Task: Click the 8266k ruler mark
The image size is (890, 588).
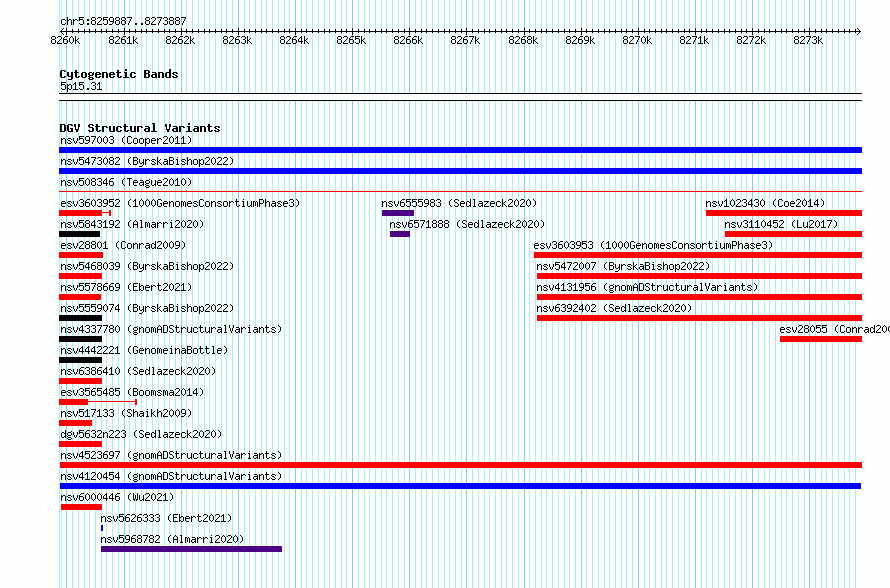Action: [x=408, y=40]
